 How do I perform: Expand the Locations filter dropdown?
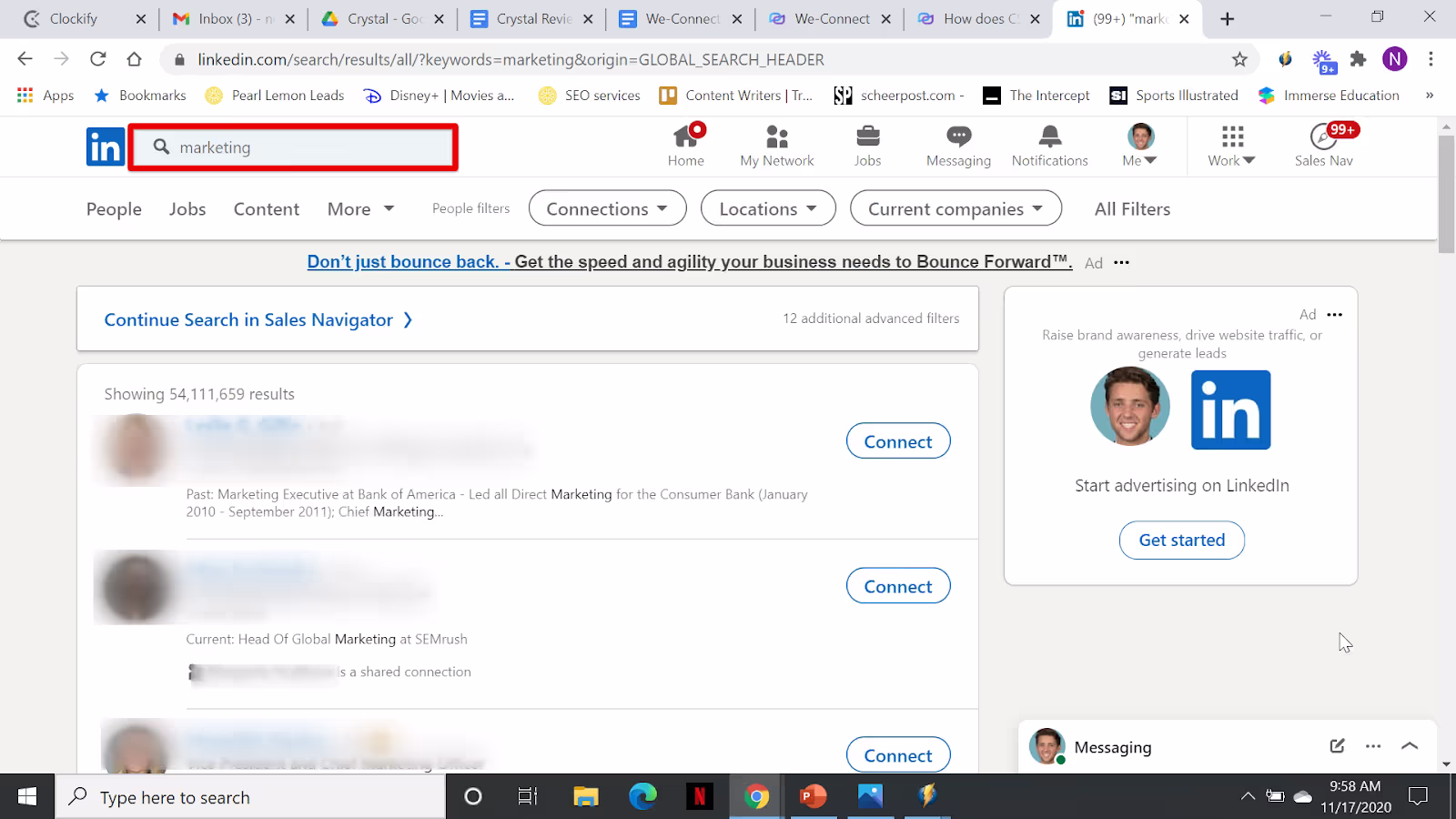(x=768, y=208)
